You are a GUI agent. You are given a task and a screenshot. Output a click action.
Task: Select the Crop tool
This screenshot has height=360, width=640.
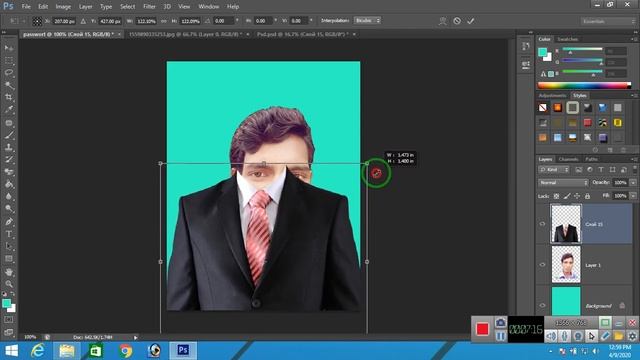pos(9,98)
